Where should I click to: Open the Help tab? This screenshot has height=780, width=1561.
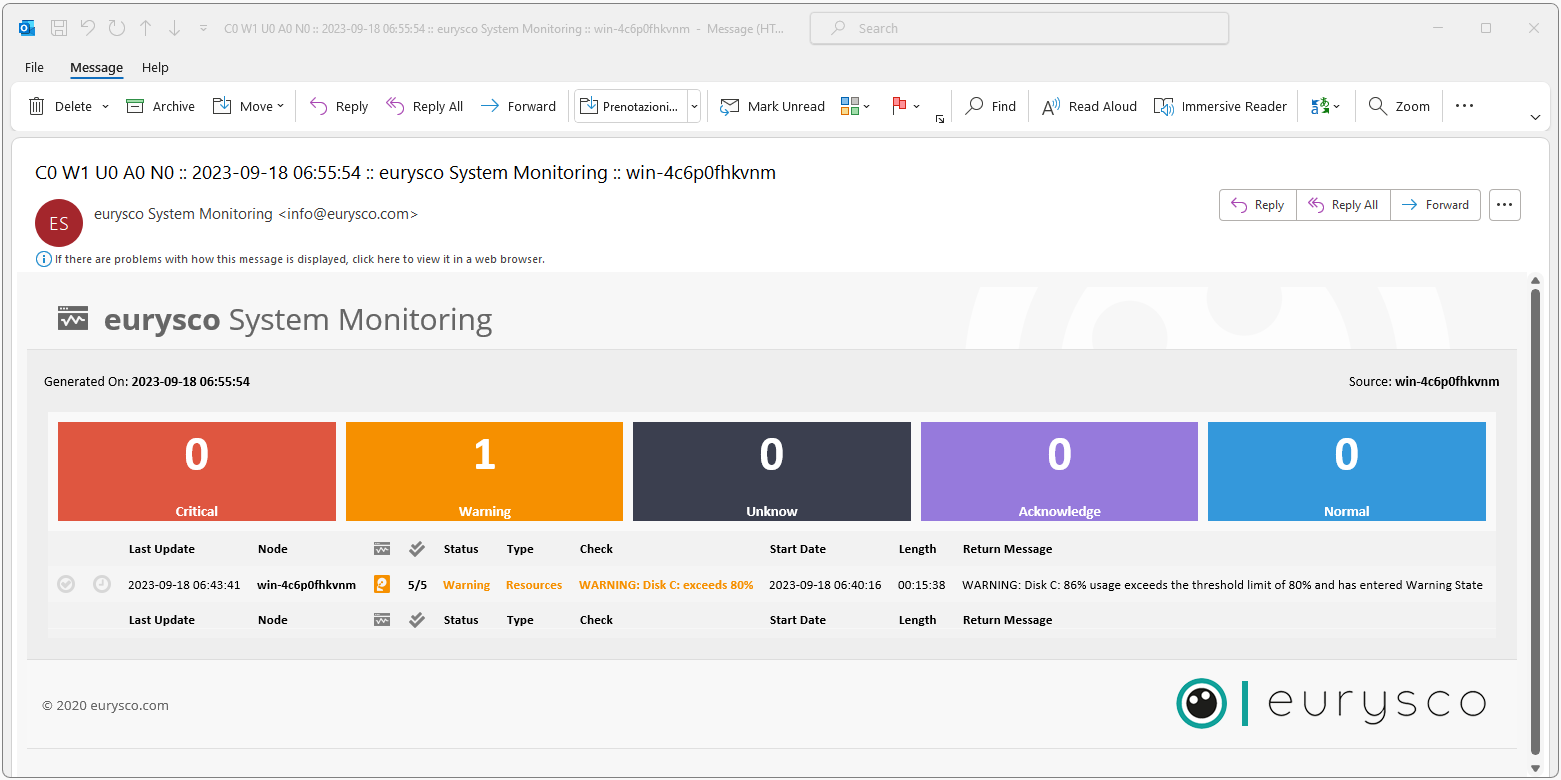pos(155,67)
